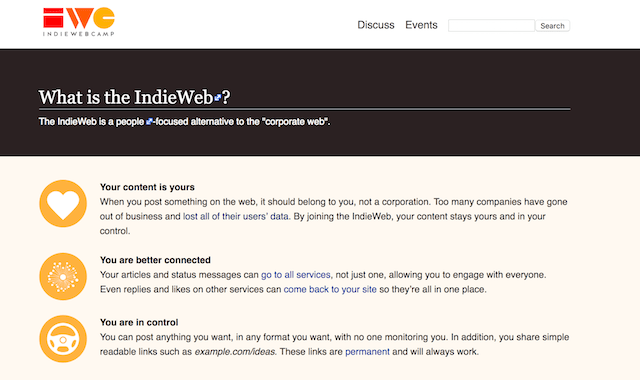Open the 'permanent' link
Viewport: 640px width, 380px height.
[x=367, y=351]
